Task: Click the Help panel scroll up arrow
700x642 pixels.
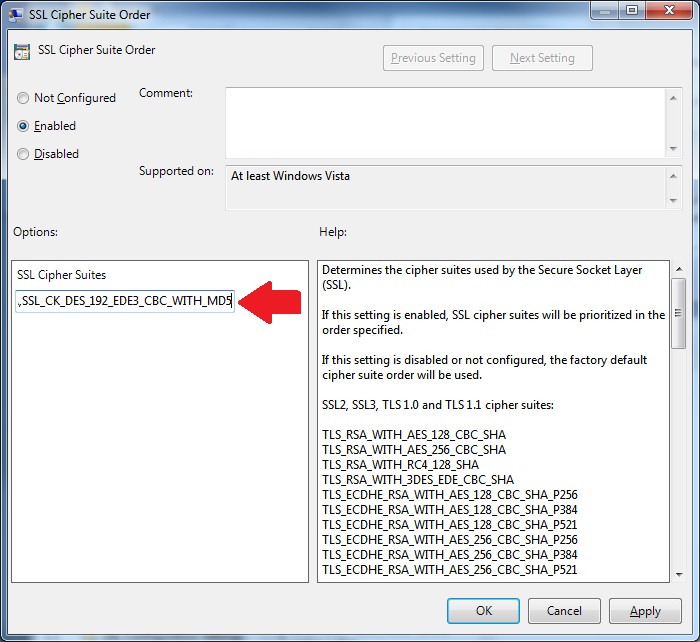Action: 678,270
